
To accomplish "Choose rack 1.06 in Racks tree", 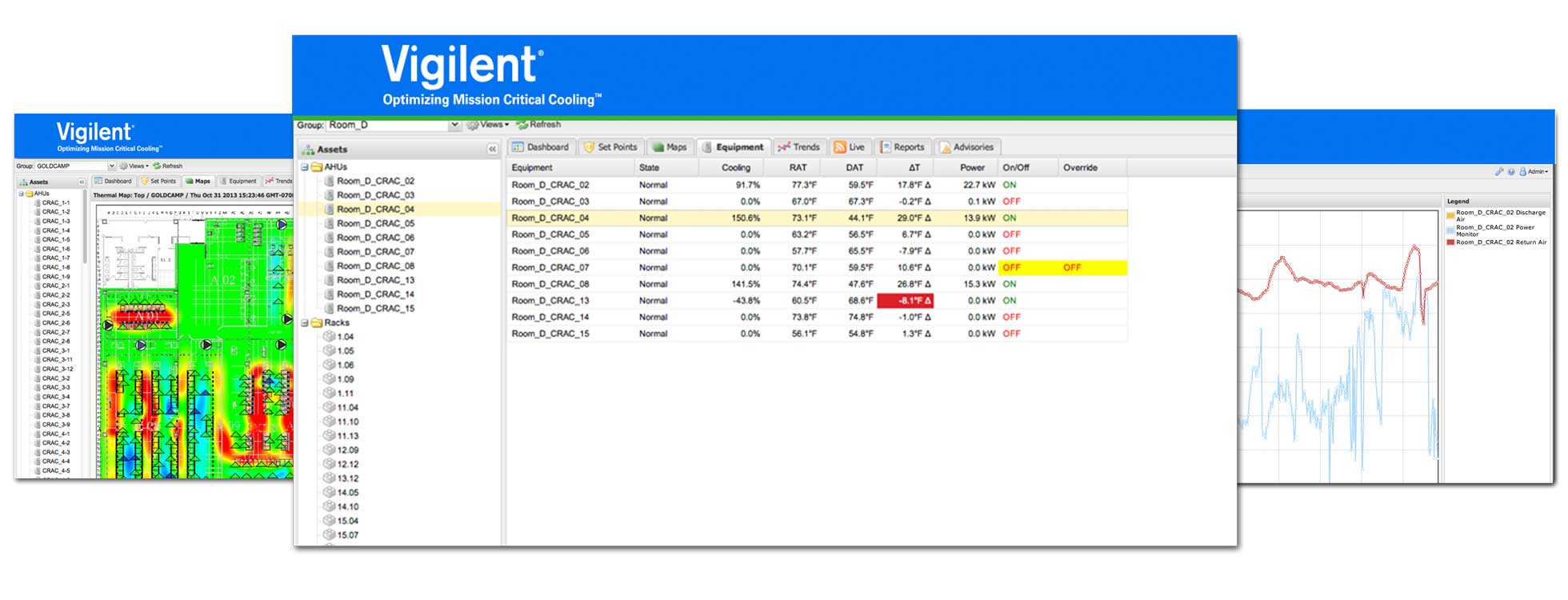I will click(346, 366).
